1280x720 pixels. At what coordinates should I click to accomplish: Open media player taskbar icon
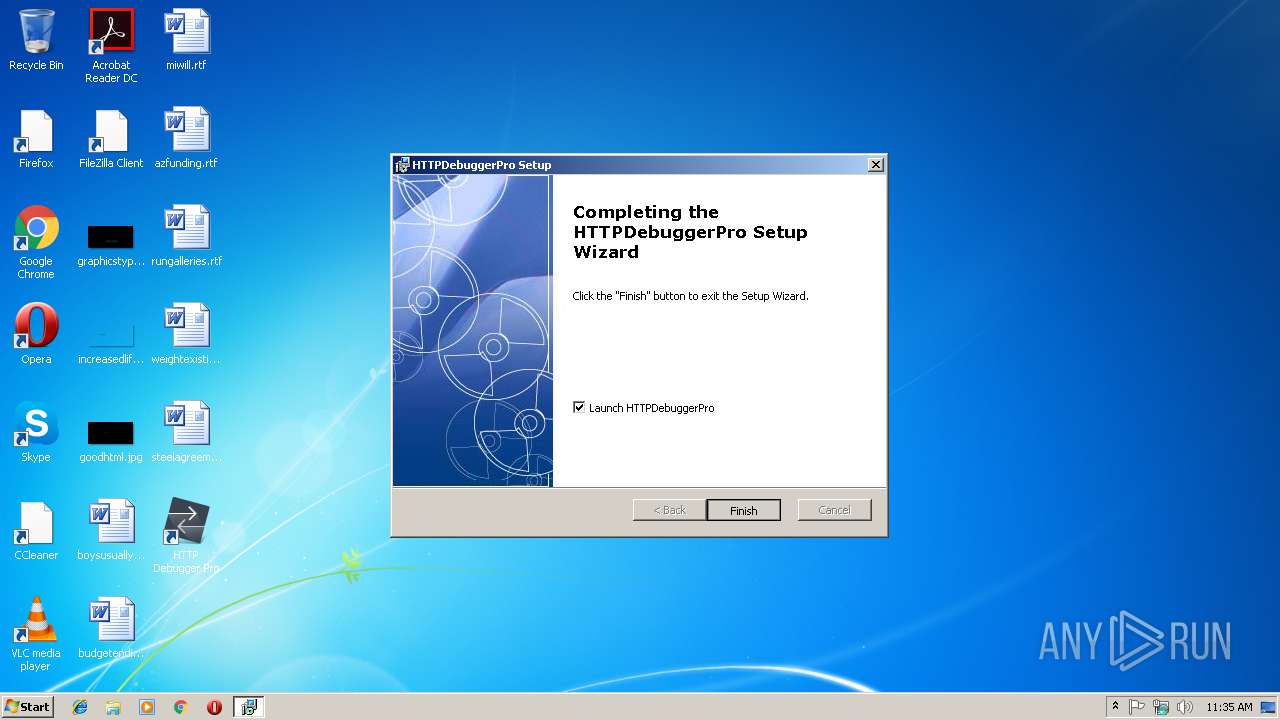(147, 707)
